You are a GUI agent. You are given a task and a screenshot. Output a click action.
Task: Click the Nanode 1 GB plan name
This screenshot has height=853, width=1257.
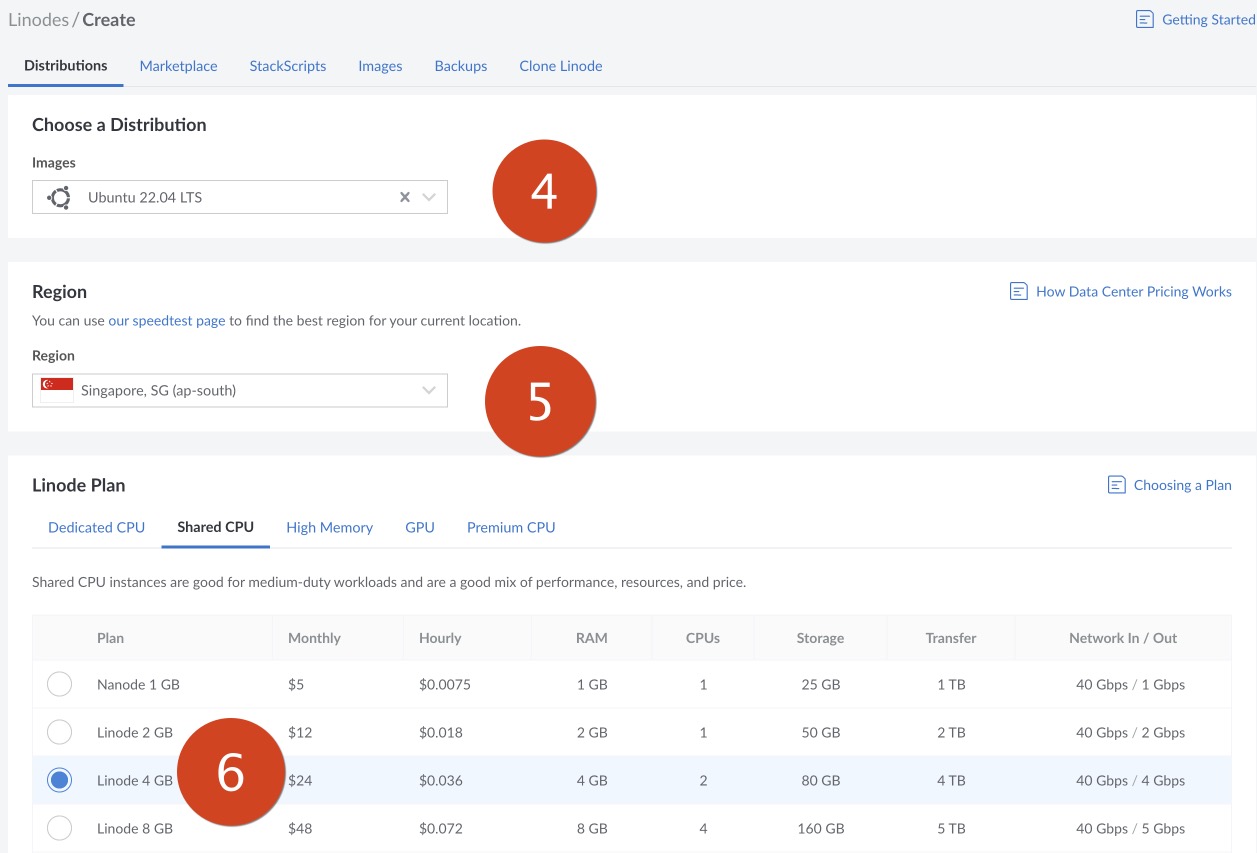(138, 685)
